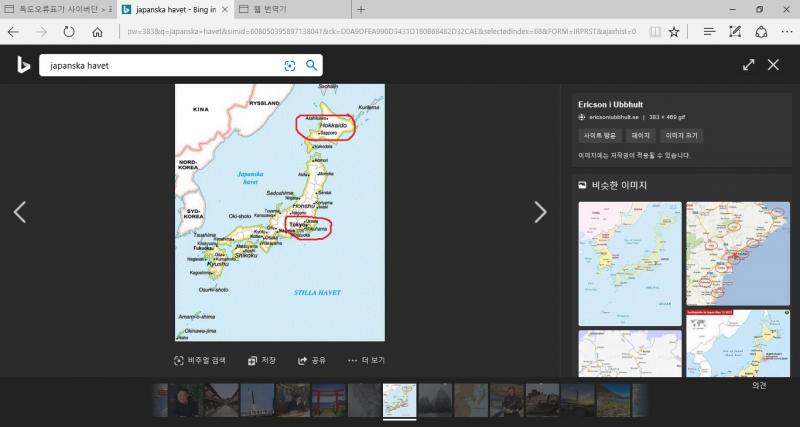The height and width of the screenshot is (427, 800).
Task: Open a new browser tab
Action: tap(361, 9)
